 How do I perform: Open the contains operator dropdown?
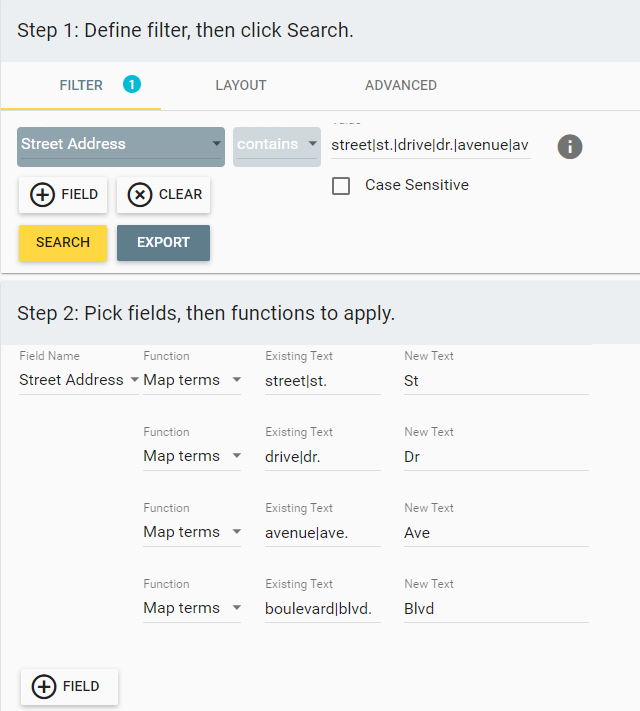pos(277,147)
